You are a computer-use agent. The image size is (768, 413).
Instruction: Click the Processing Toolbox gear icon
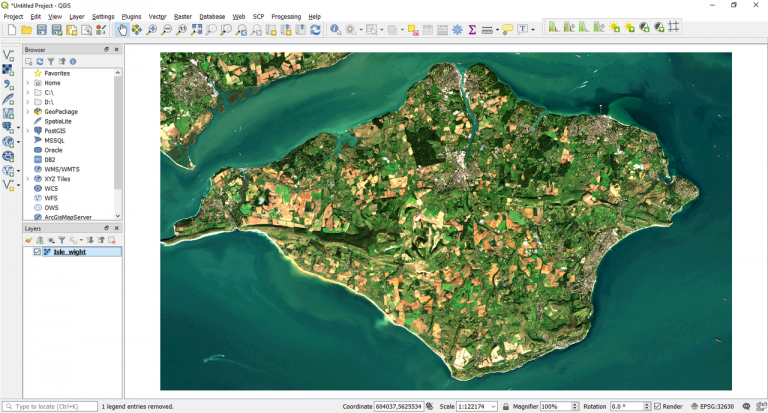(x=457, y=30)
